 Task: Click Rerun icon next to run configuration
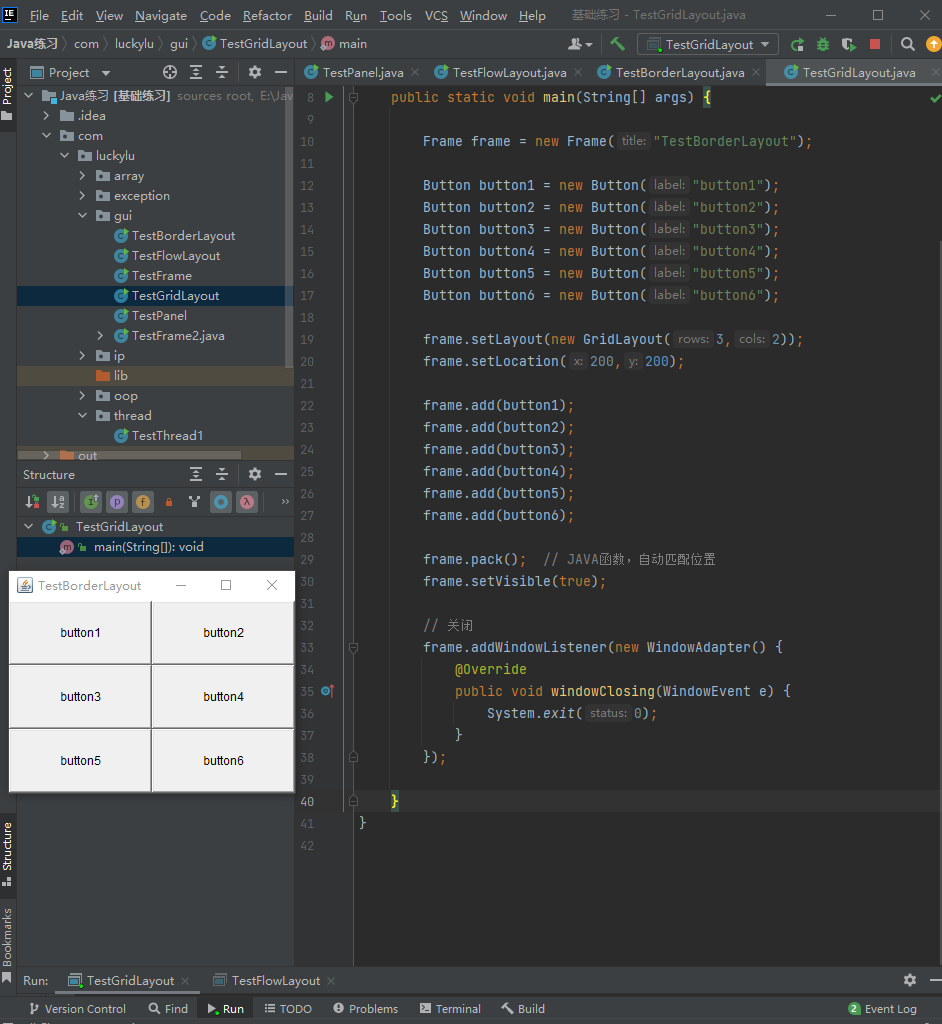point(797,44)
